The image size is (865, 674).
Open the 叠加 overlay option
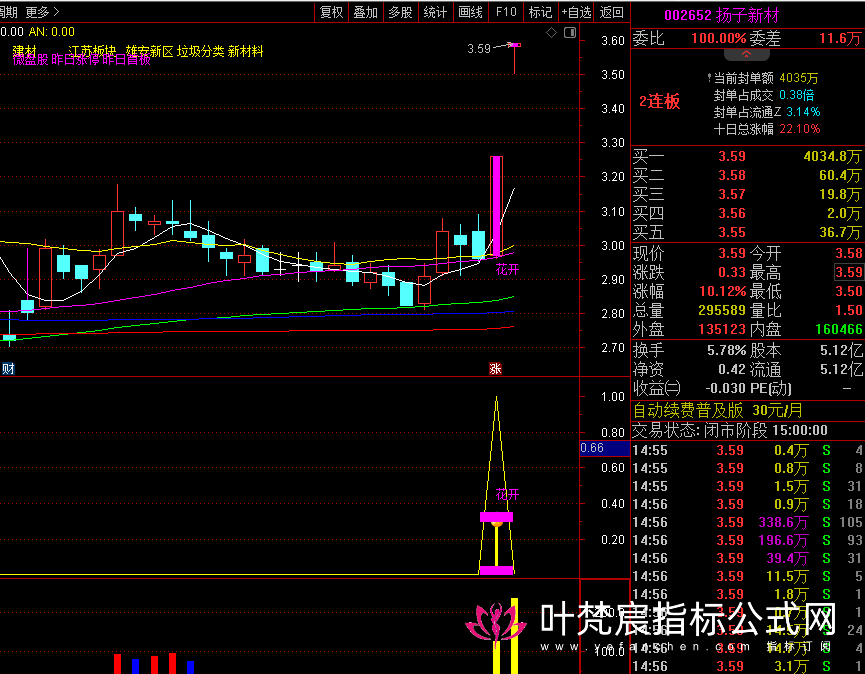[366, 12]
